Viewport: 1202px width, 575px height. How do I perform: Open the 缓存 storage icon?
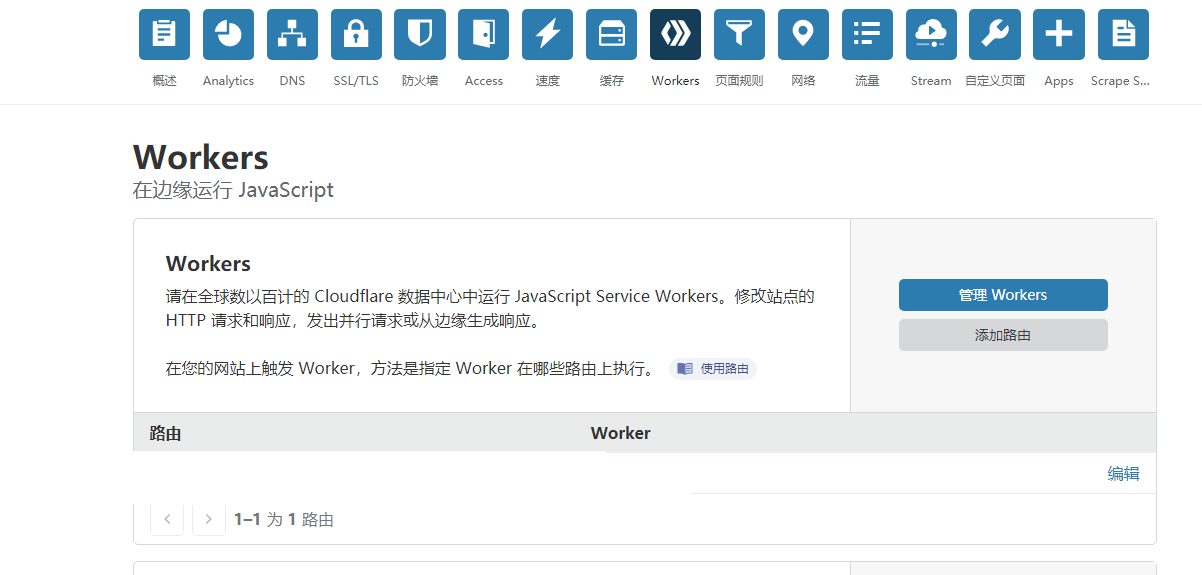611,35
